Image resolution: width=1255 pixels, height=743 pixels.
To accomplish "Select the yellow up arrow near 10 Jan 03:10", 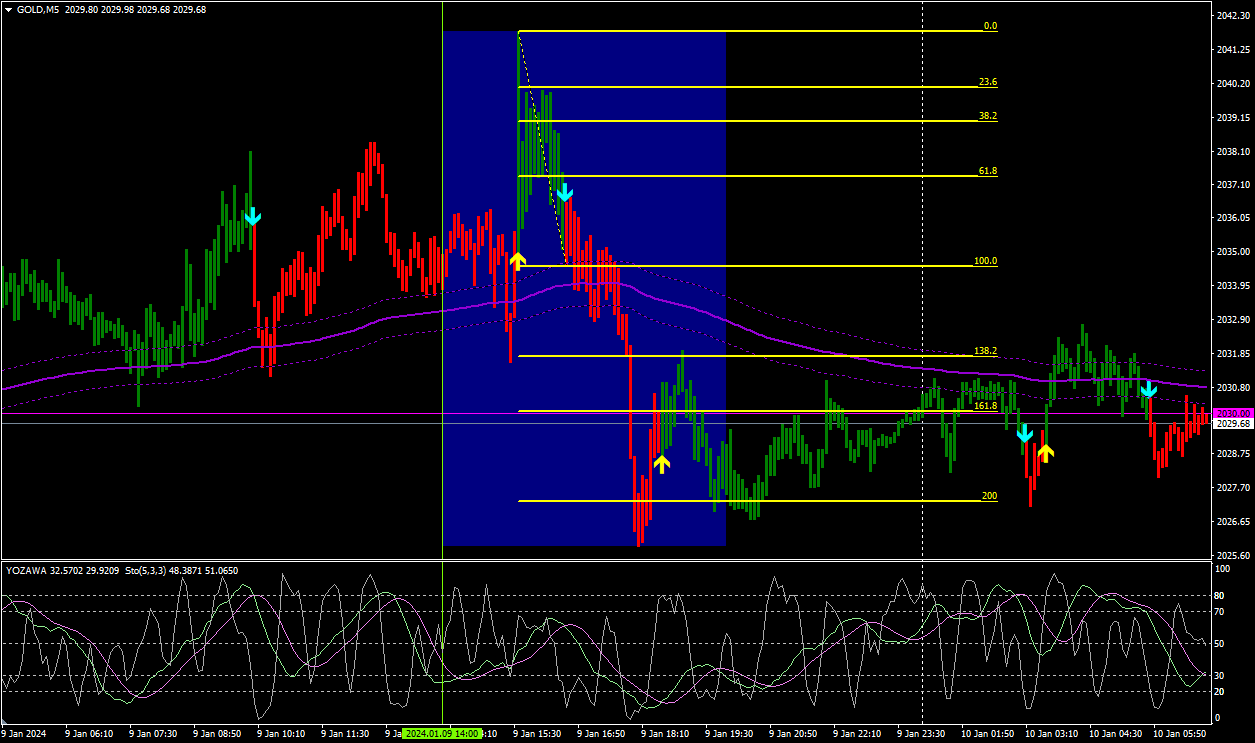I will [1045, 453].
